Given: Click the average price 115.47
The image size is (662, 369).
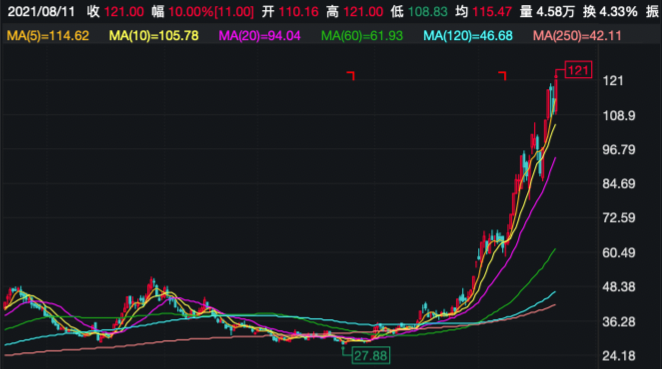Looking at the screenshot, I should [x=492, y=11].
